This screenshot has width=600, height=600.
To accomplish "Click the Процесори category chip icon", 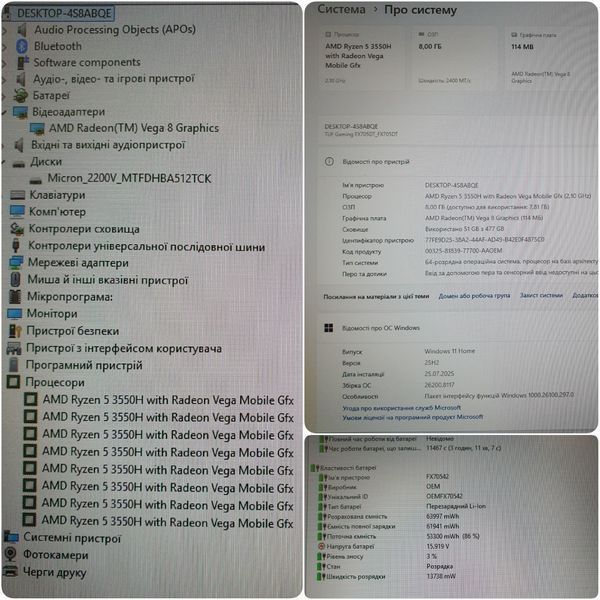I will [x=13, y=382].
